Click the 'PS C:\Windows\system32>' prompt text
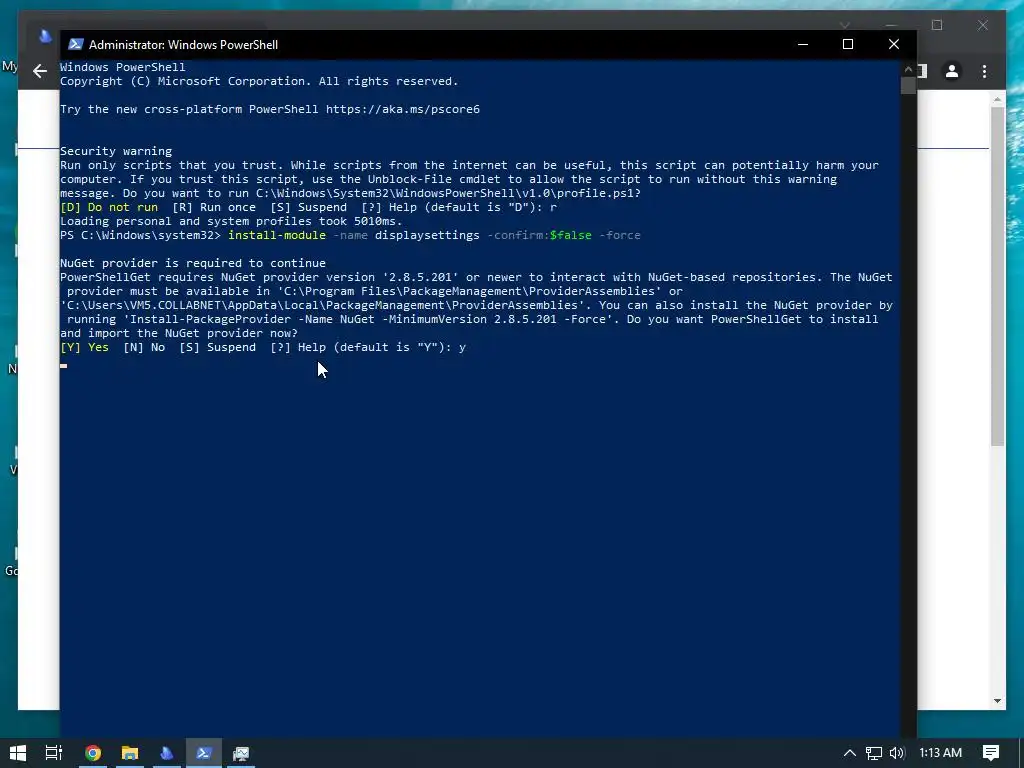This screenshot has height=768, width=1024. (140, 235)
